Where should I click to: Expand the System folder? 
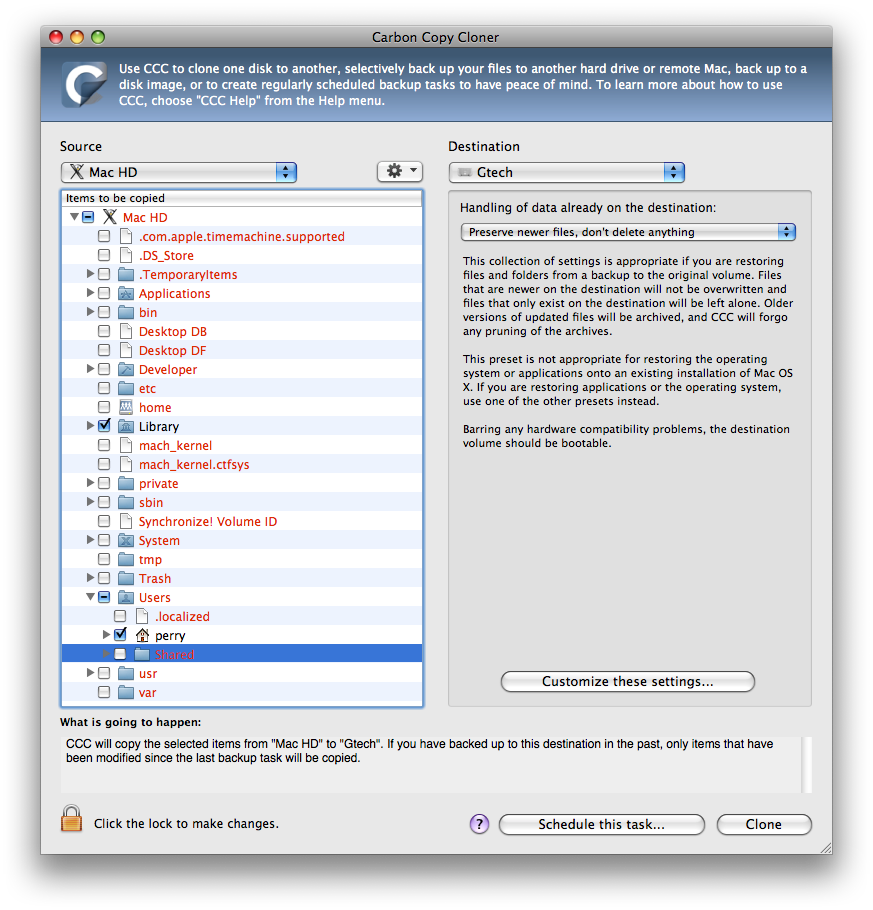[91, 540]
